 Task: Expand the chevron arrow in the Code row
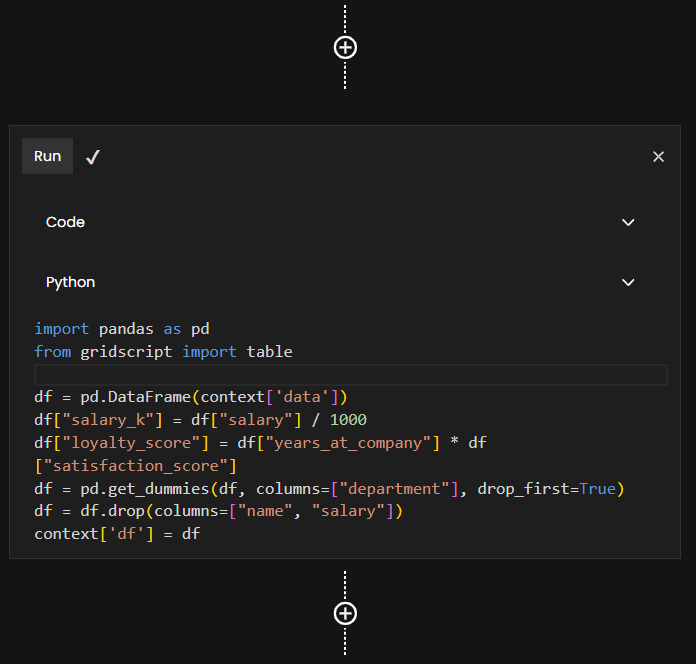(628, 222)
